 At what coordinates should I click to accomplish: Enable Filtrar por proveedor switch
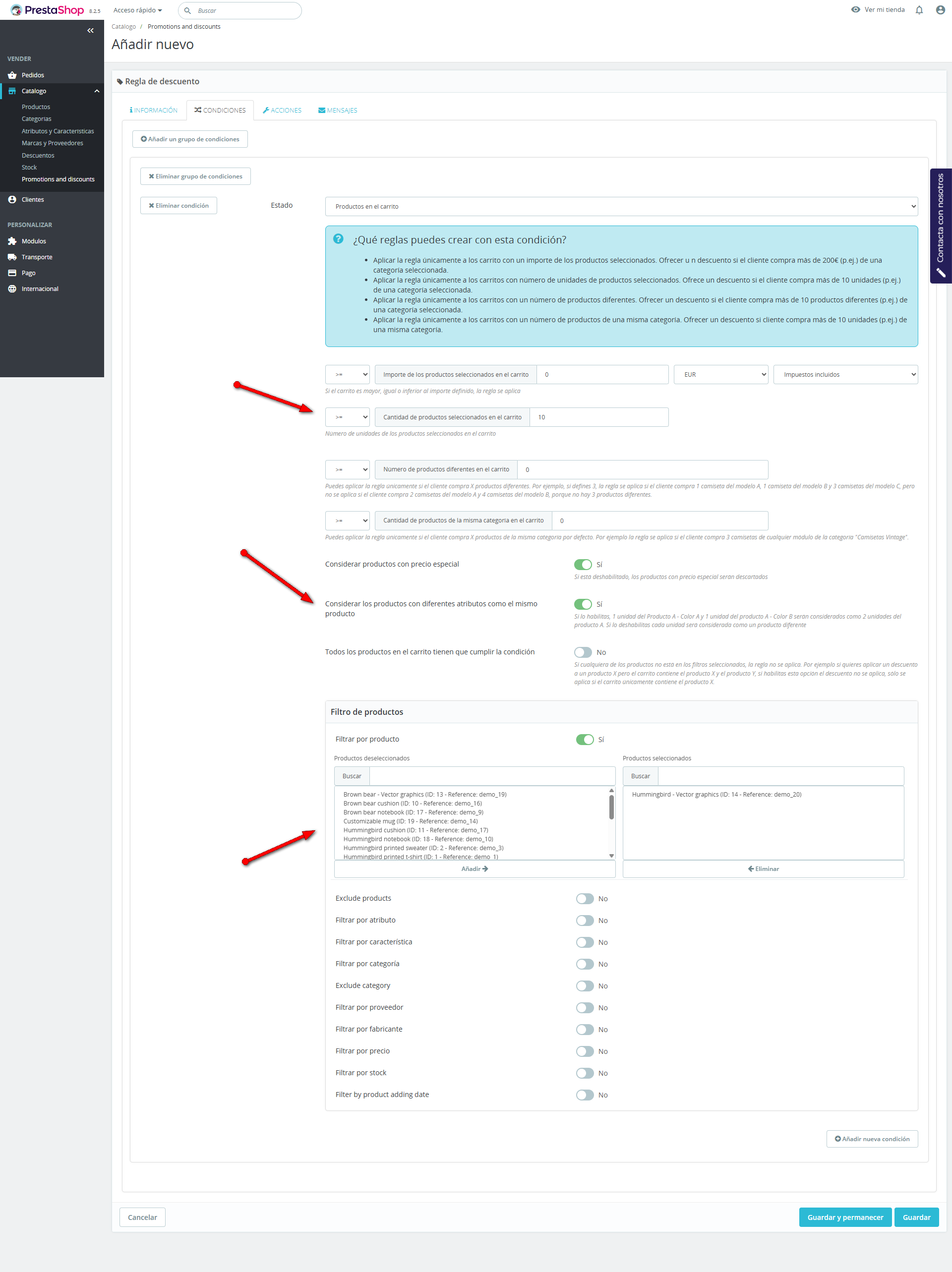(585, 1008)
